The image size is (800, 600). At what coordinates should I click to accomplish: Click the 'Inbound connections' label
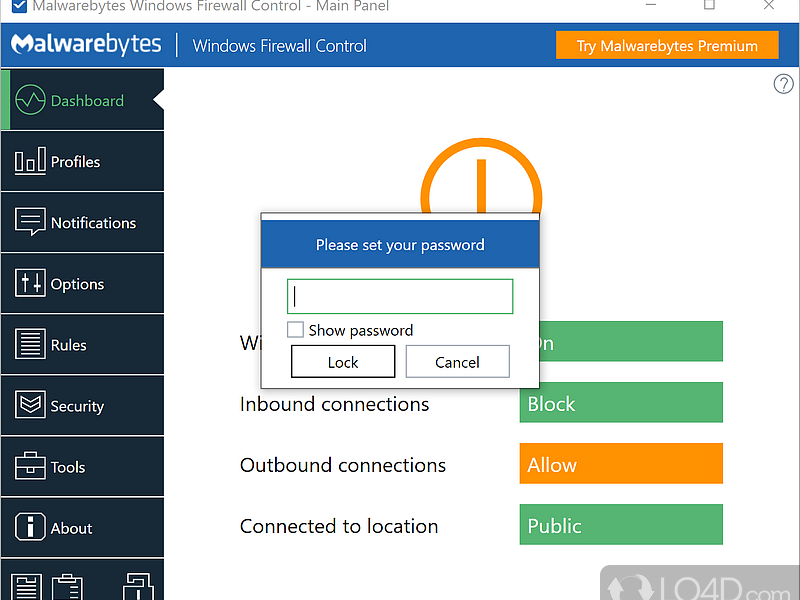click(x=334, y=404)
